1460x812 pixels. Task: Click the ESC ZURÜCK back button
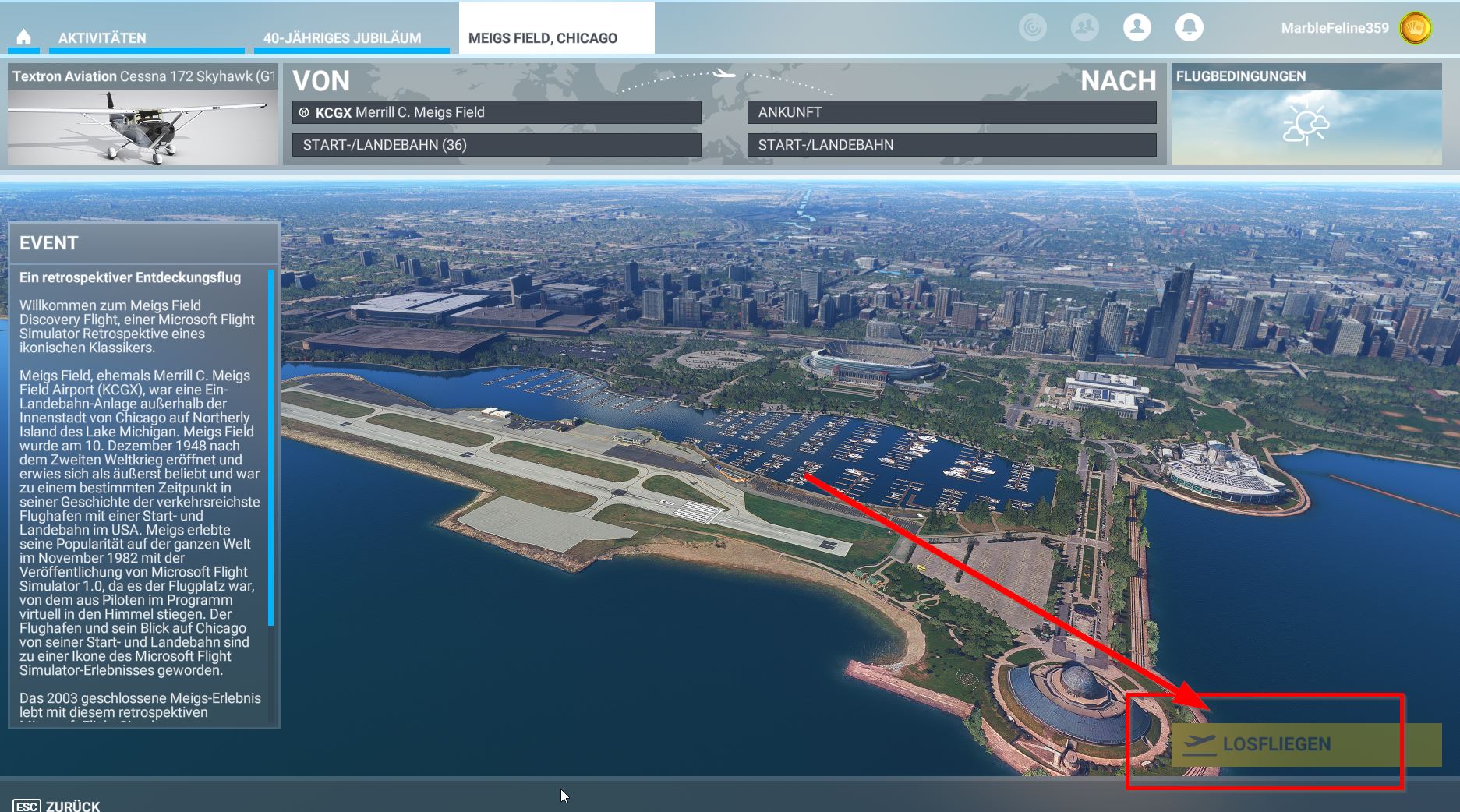[56, 806]
